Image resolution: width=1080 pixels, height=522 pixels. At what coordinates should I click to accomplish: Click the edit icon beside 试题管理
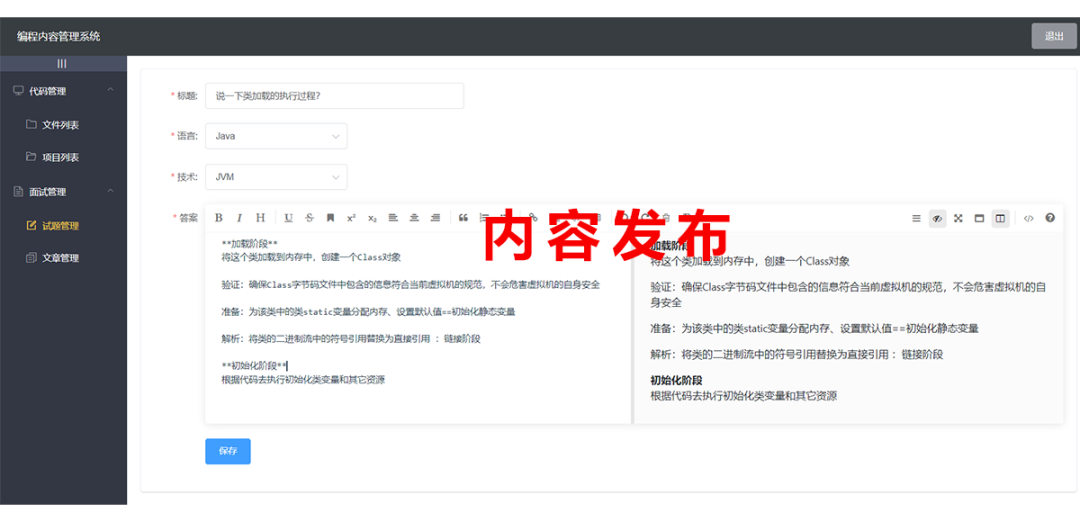tap(31, 225)
